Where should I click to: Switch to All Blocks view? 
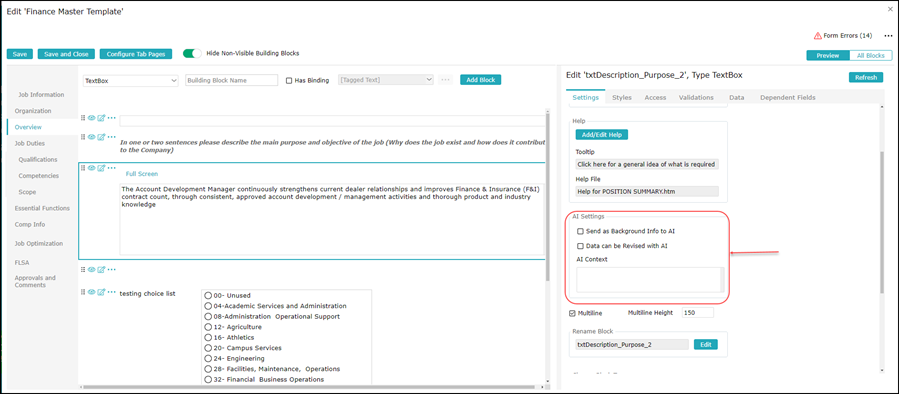click(870, 56)
